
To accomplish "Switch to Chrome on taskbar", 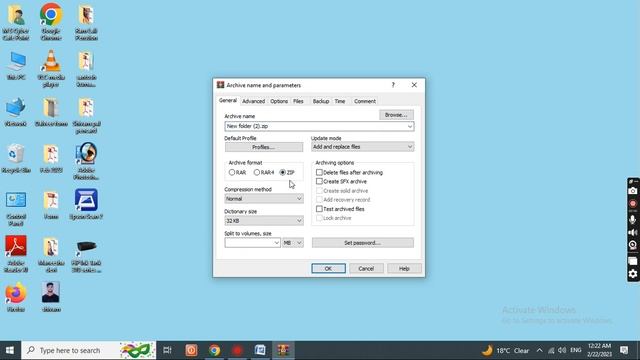I will tap(215, 350).
